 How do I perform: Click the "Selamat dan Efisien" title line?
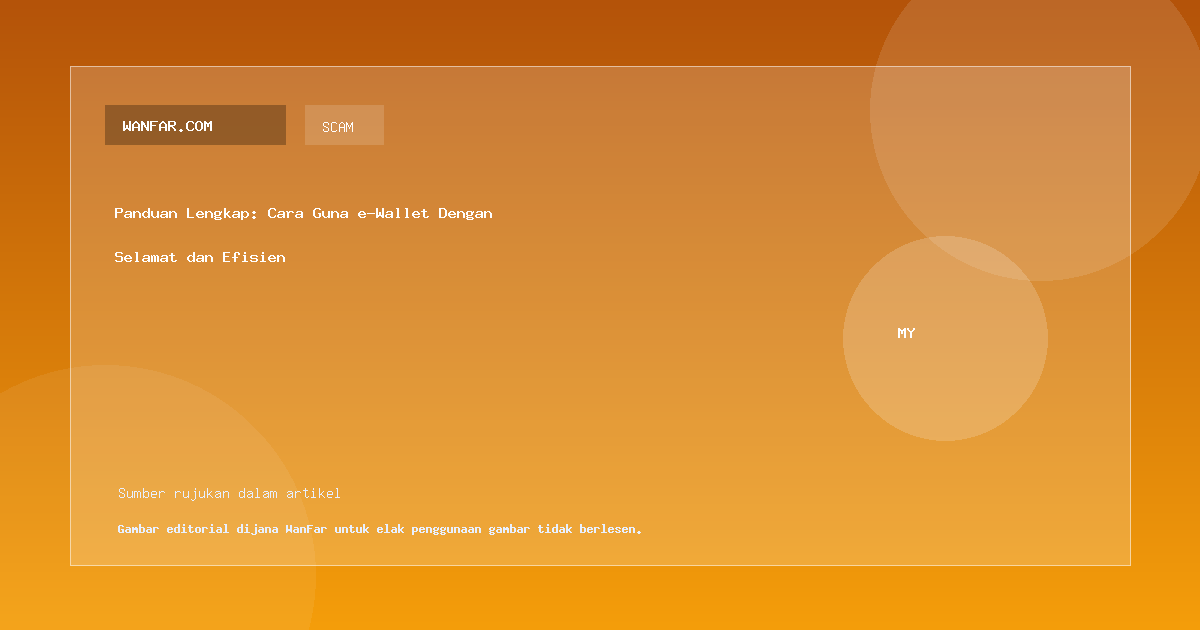coord(200,257)
